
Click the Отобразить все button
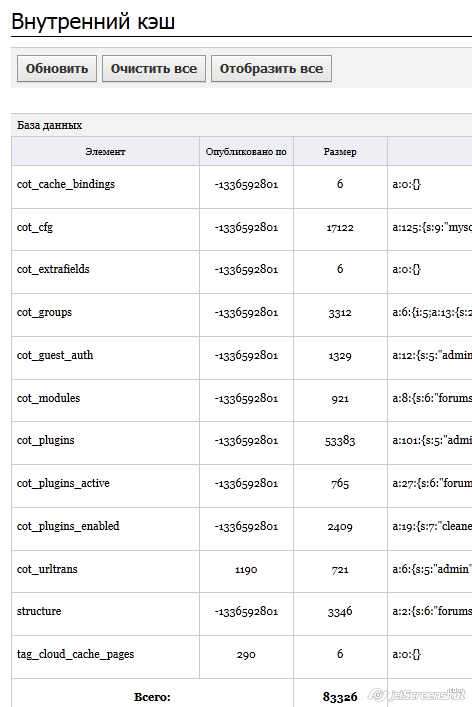click(271, 69)
